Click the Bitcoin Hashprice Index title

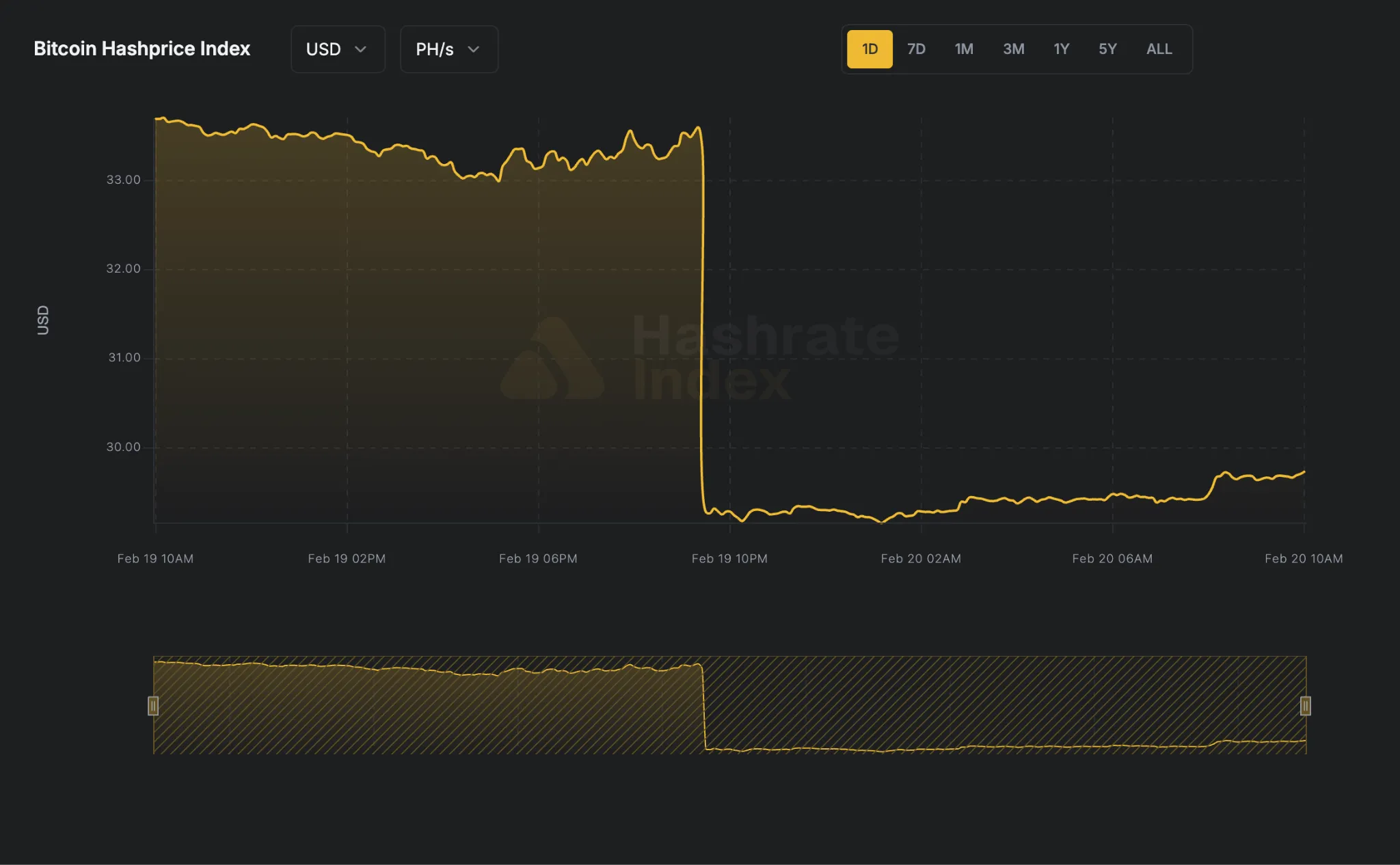coord(142,49)
